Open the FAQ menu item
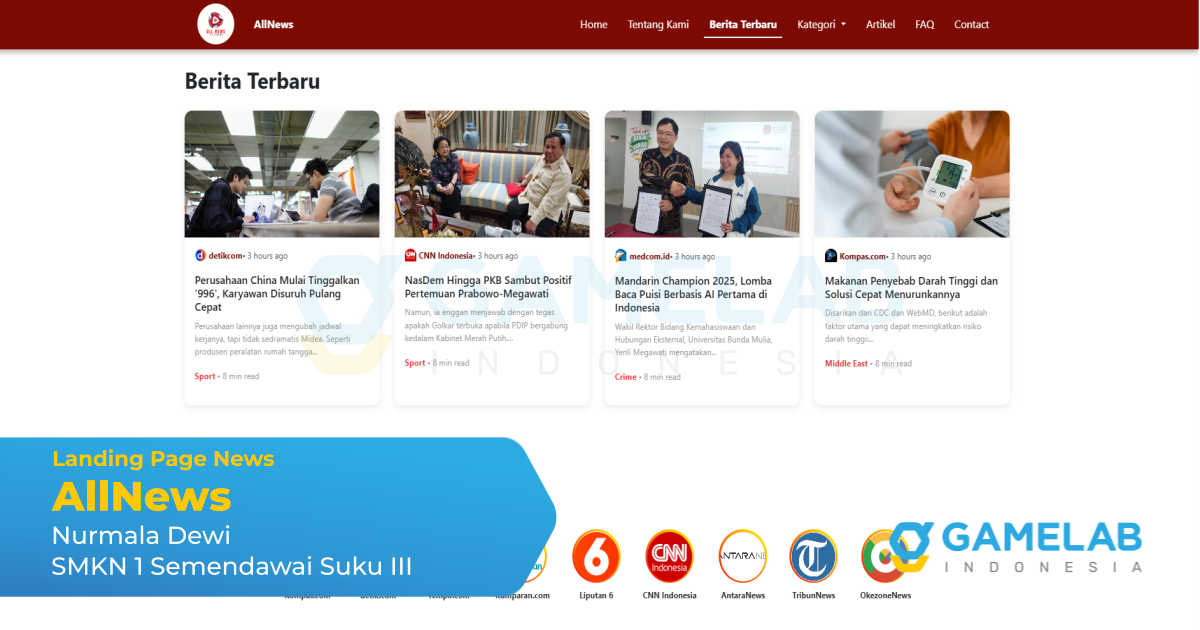 pos(925,24)
